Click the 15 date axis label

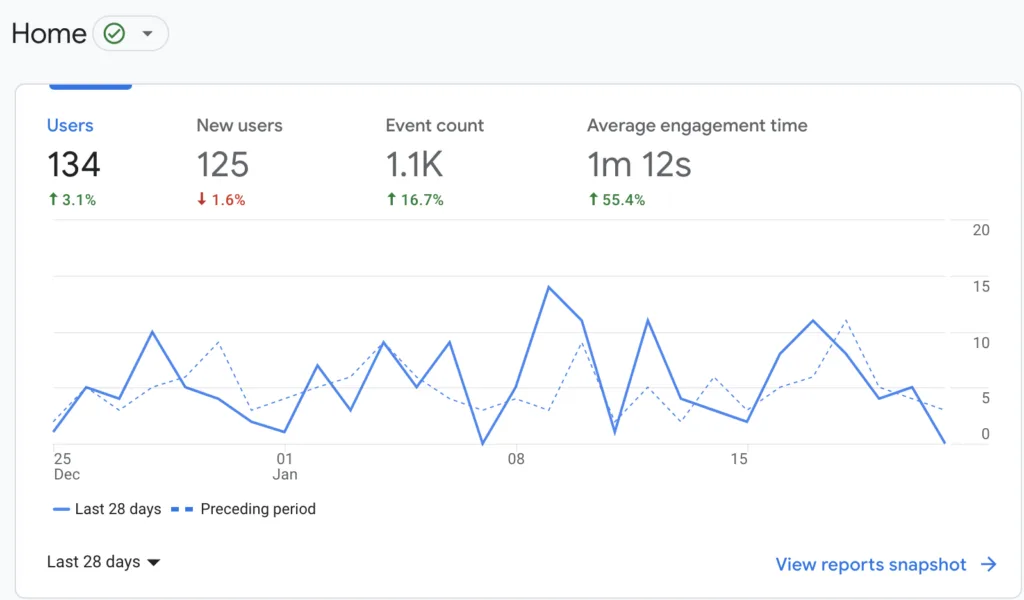point(739,459)
